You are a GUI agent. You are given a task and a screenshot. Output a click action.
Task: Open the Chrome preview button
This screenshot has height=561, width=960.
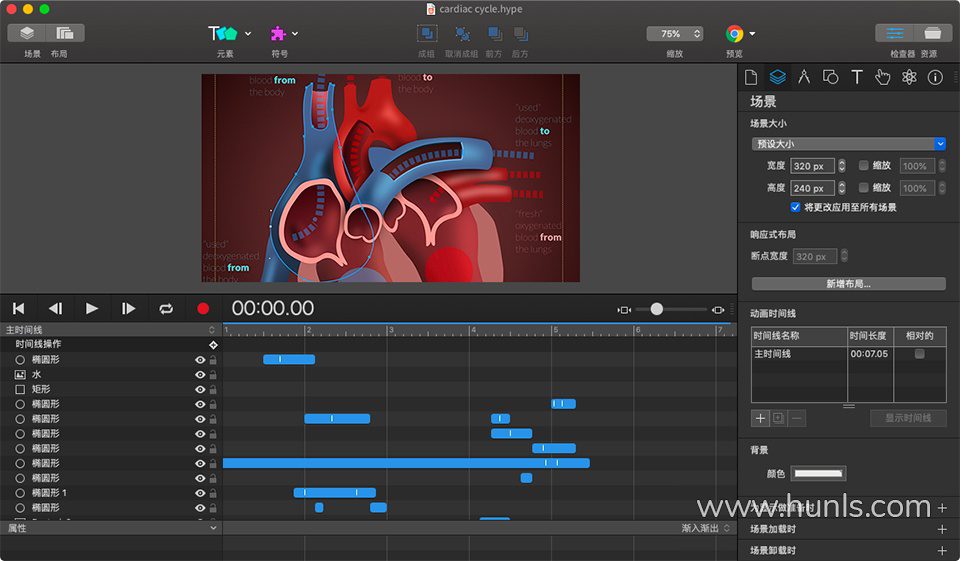coord(735,33)
